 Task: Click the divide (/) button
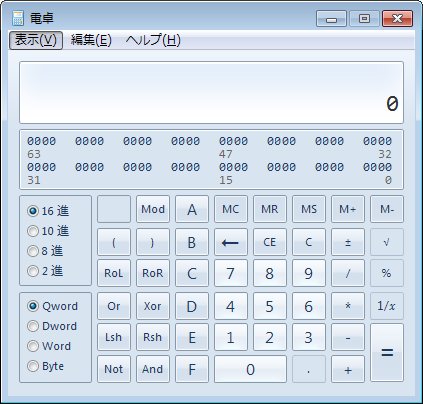pos(348,273)
